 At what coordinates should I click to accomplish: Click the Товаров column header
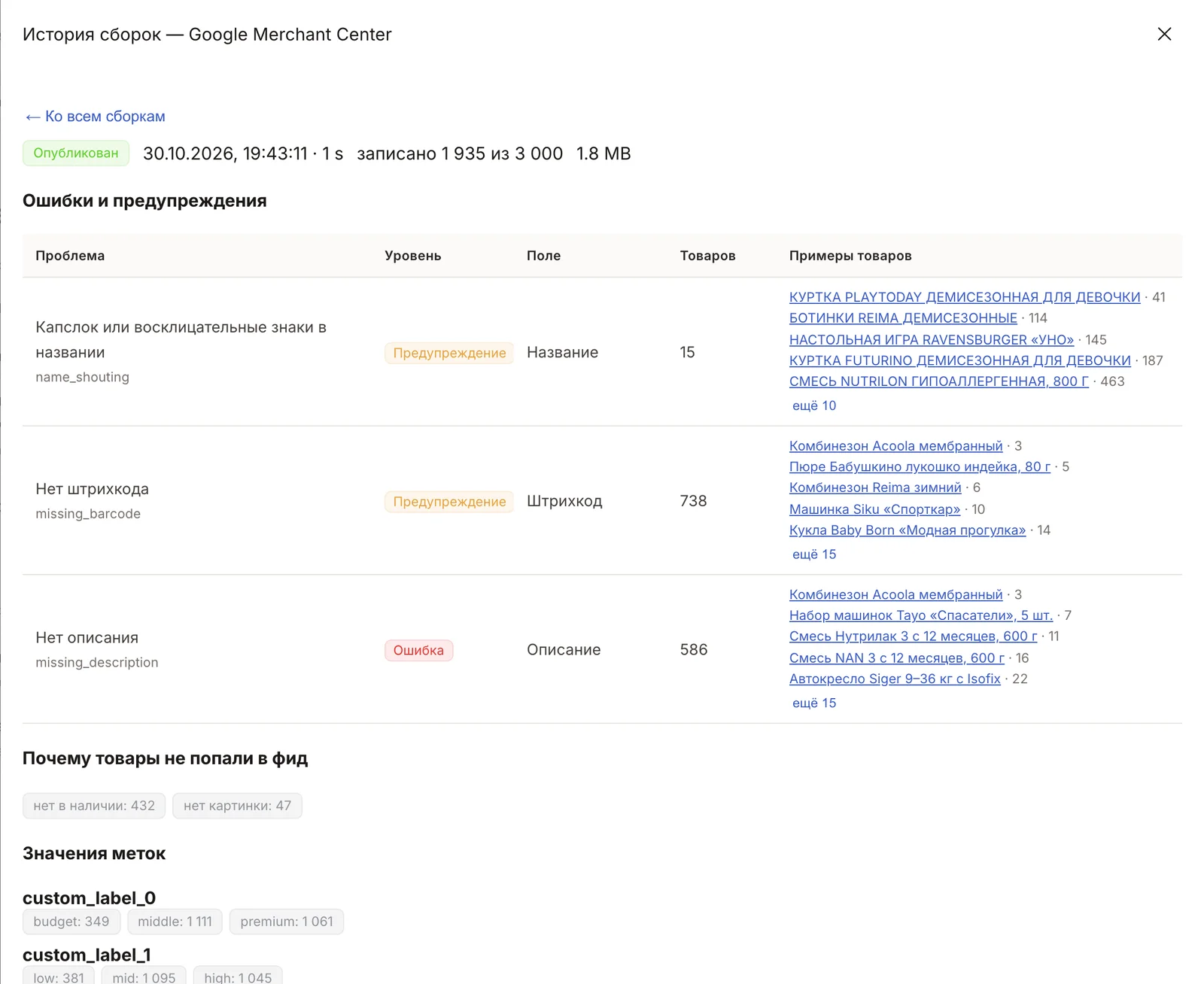tap(707, 256)
